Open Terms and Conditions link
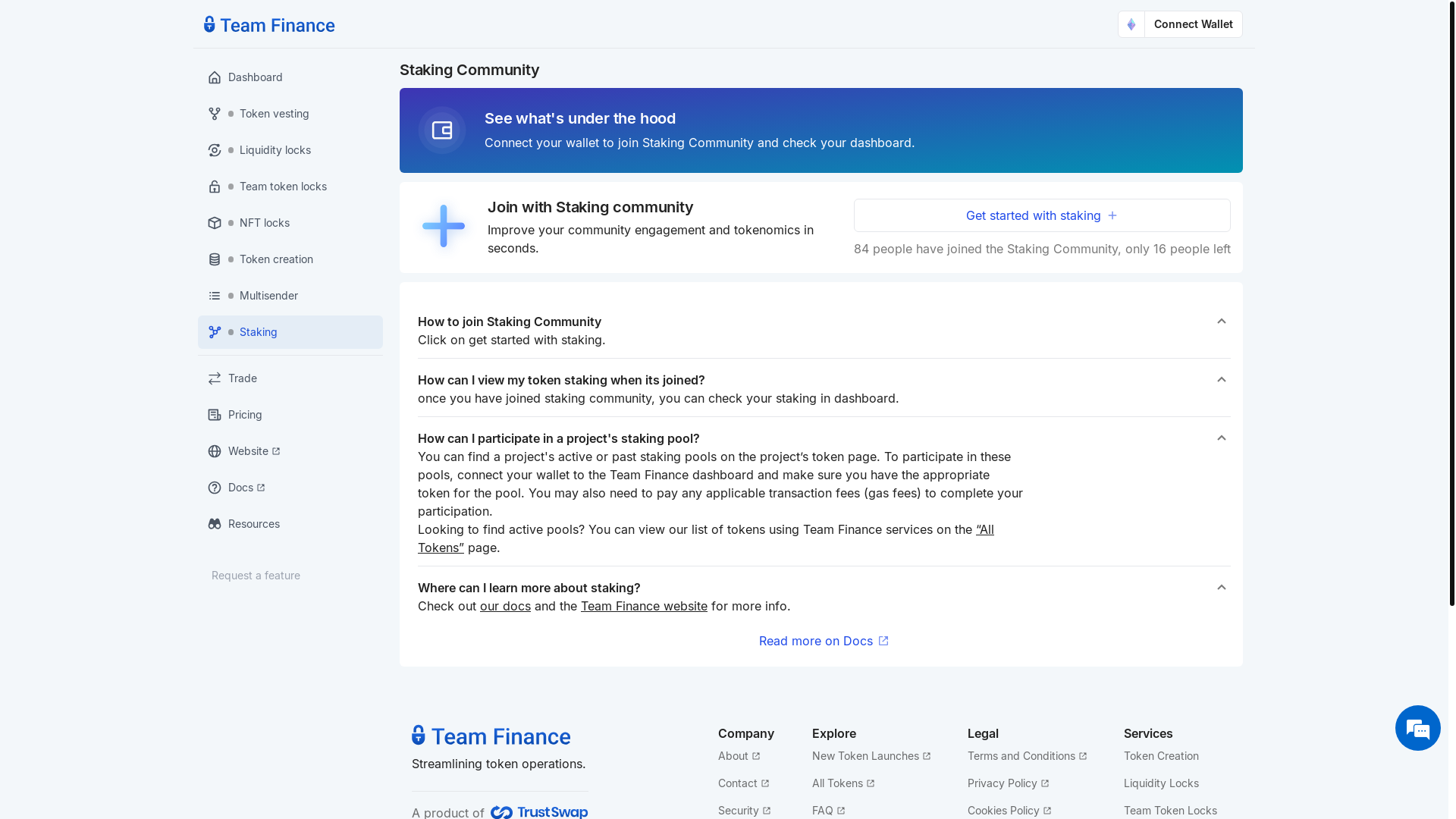Image resolution: width=1456 pixels, height=819 pixels. [1028, 756]
